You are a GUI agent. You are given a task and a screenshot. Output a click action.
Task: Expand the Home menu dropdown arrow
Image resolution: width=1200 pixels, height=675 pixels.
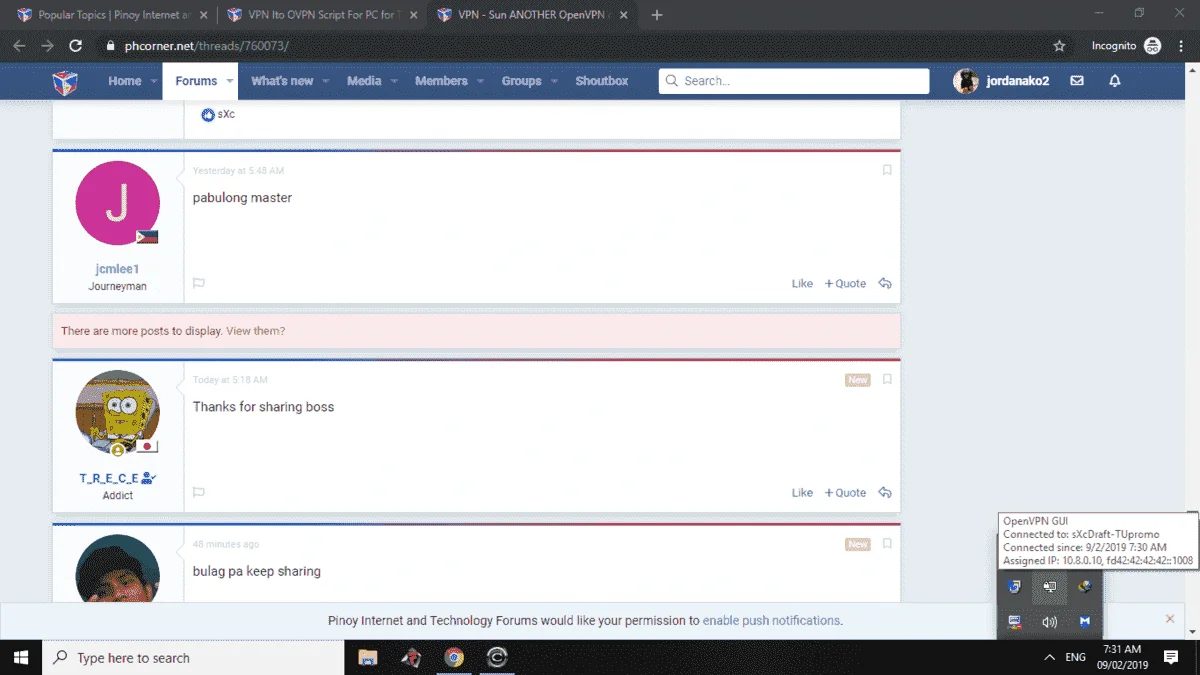154,81
